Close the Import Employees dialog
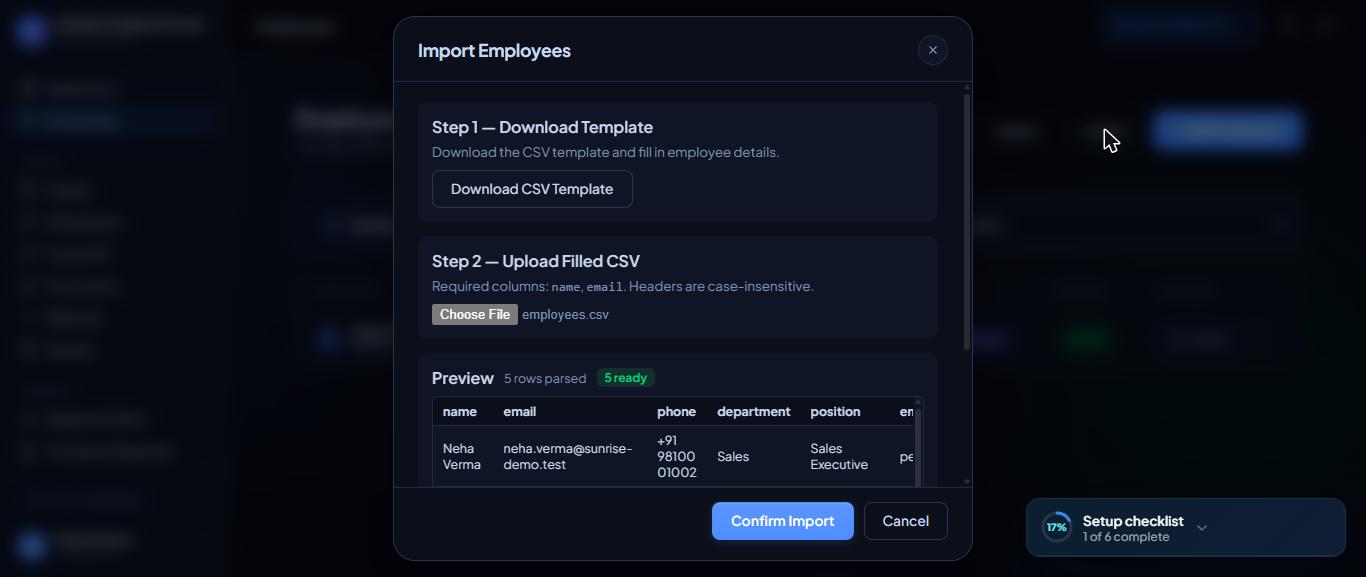Screen dimensions: 1366x577 click(932, 50)
